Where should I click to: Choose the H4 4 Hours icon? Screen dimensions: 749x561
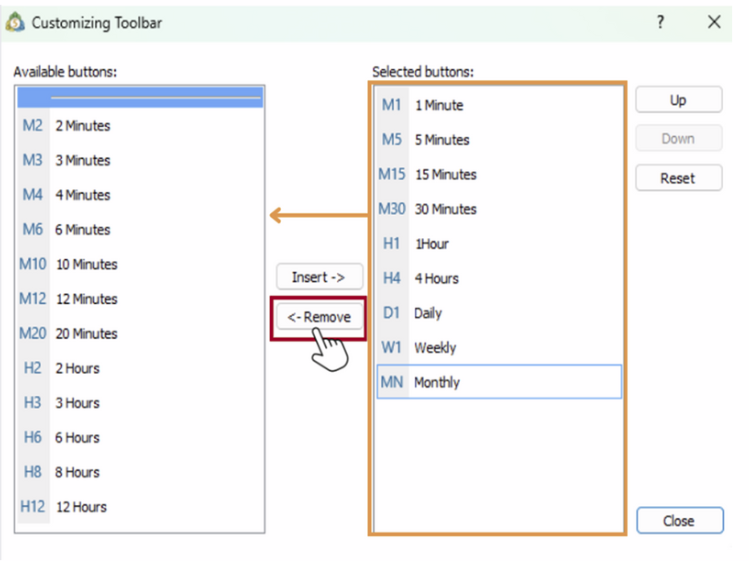tap(392, 278)
